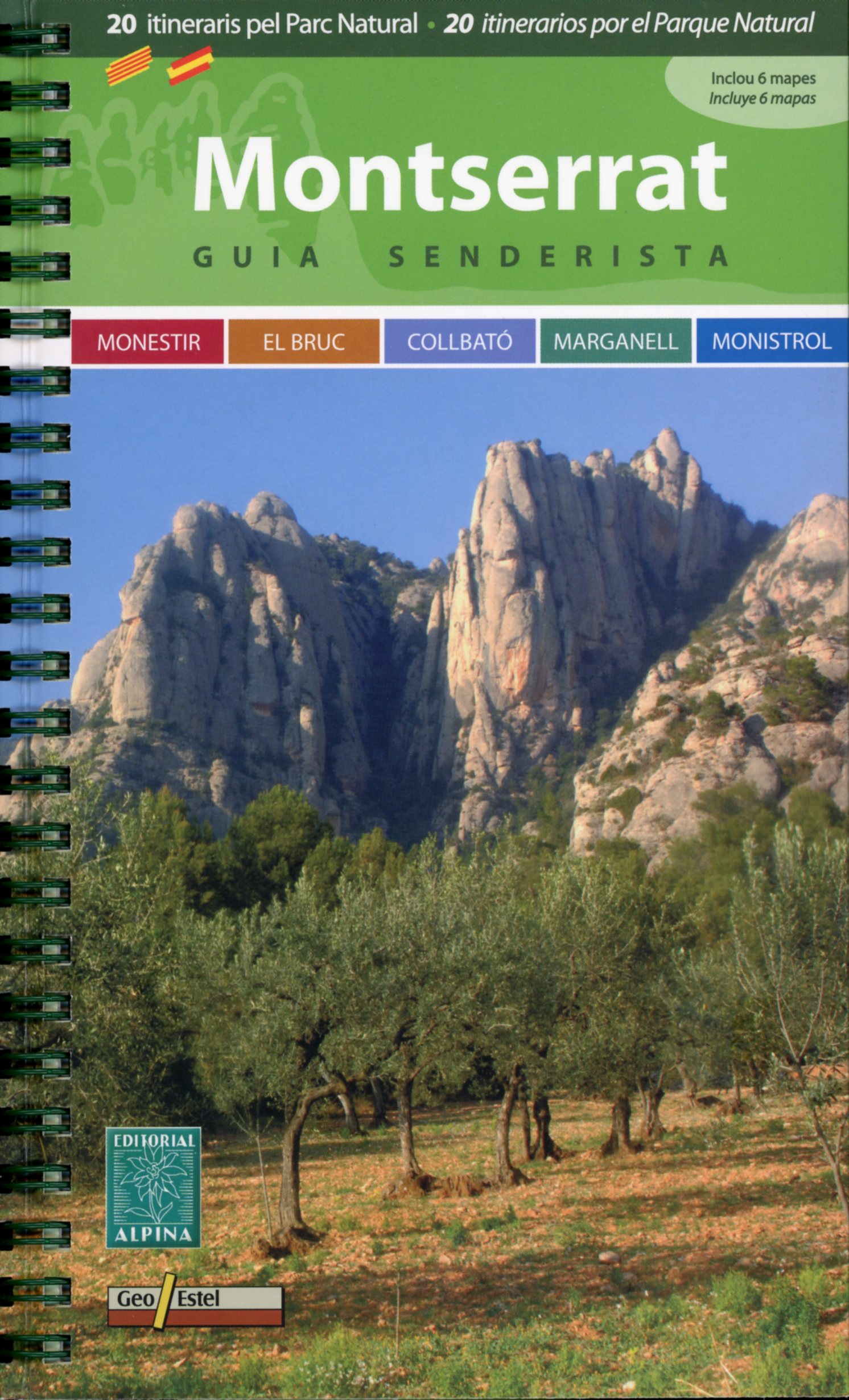Click the Catalan striped flag icon

130,65
